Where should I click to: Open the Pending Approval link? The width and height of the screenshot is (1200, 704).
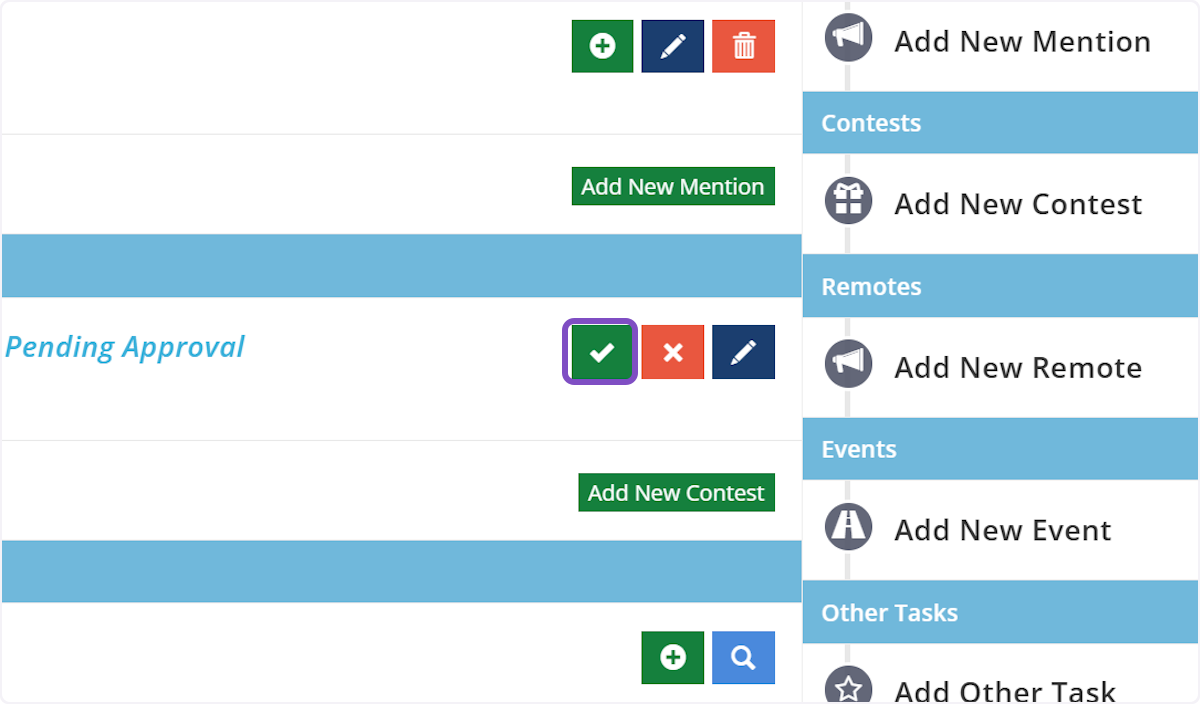pyautogui.click(x=125, y=347)
